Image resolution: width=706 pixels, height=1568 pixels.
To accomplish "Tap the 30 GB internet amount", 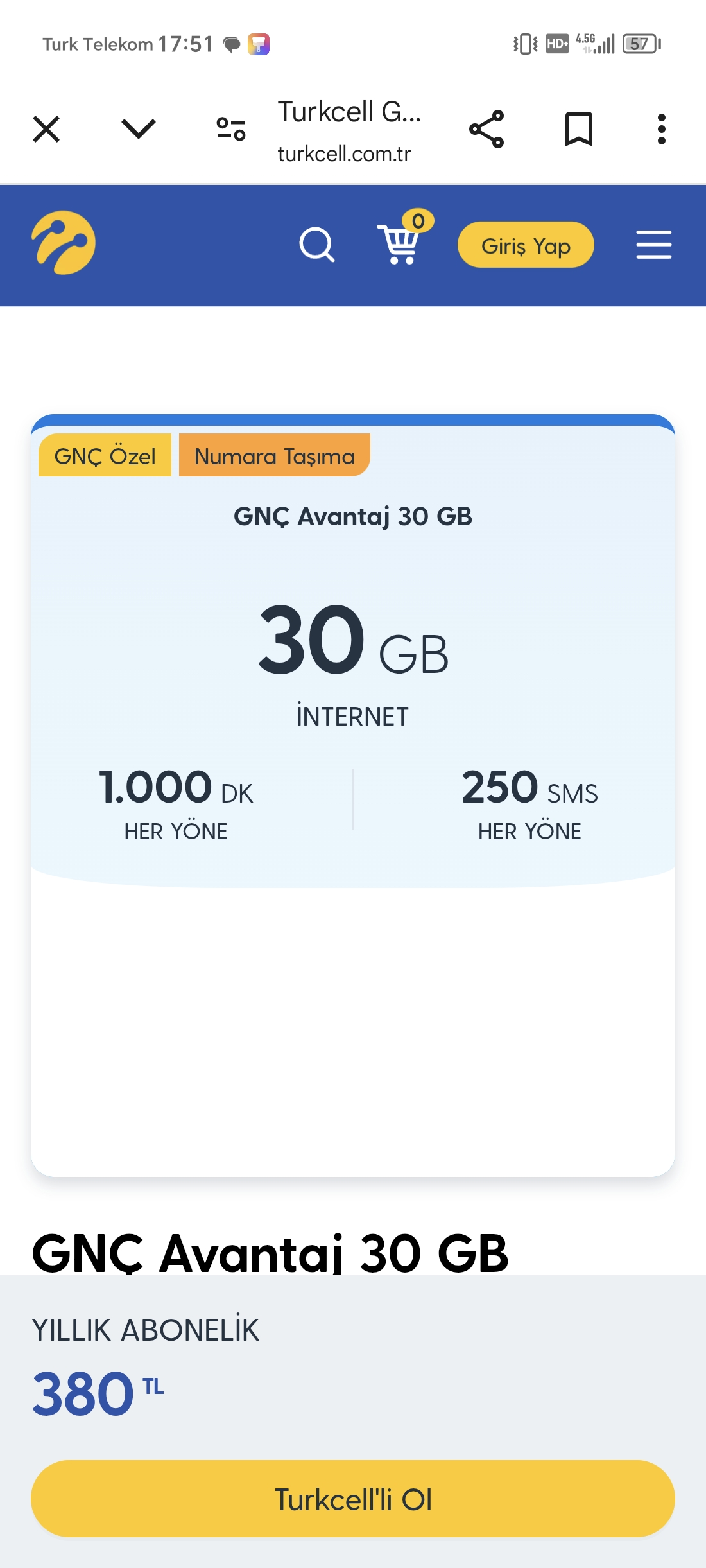I will [x=353, y=642].
